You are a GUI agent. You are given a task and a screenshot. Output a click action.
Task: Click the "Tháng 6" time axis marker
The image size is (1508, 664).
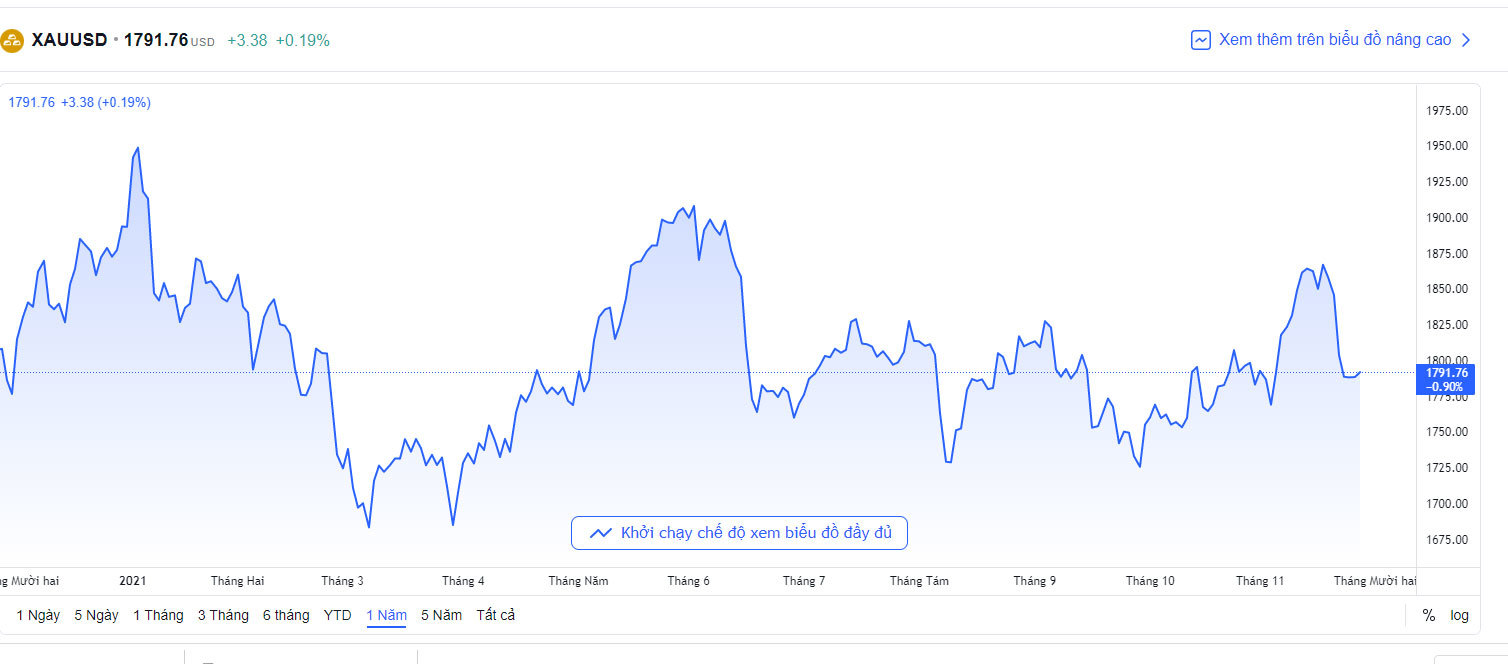[x=689, y=581]
